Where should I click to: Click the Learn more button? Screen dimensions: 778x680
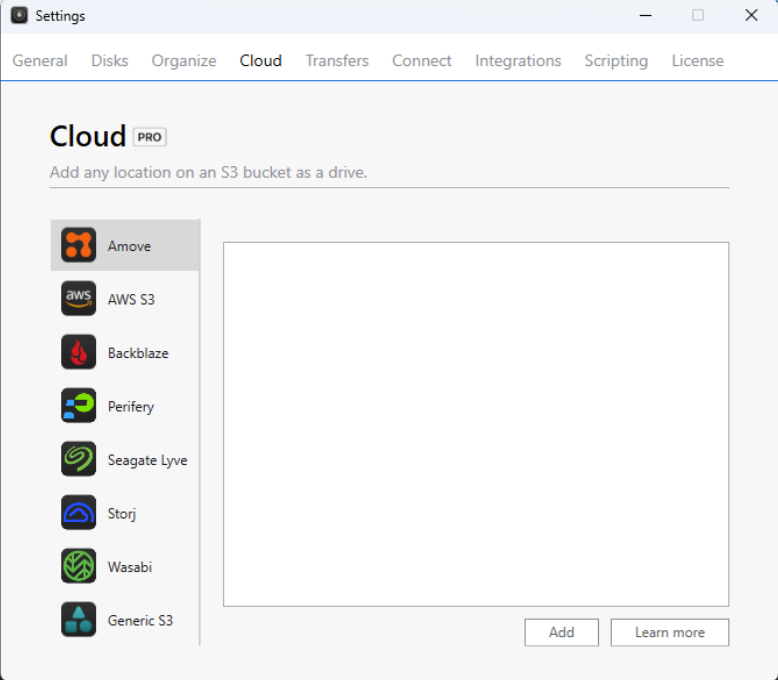[x=670, y=632]
